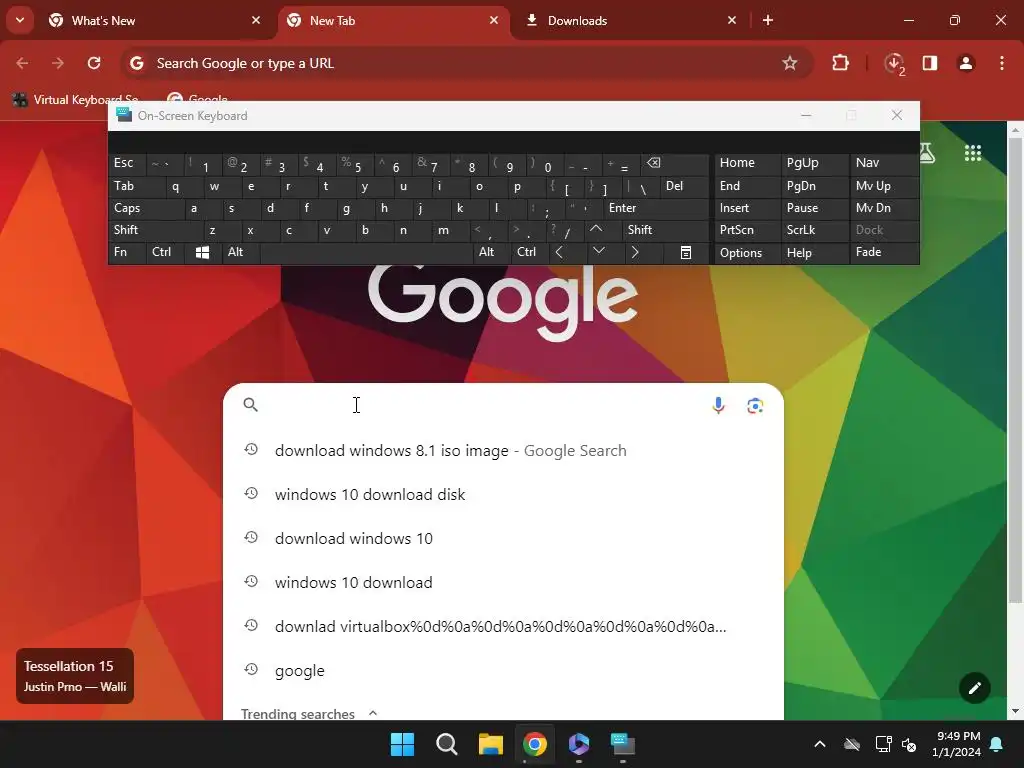Screen dimensions: 1024x768
Task: Open the taskbar clock showing 9:49 PM
Action: pos(956,744)
